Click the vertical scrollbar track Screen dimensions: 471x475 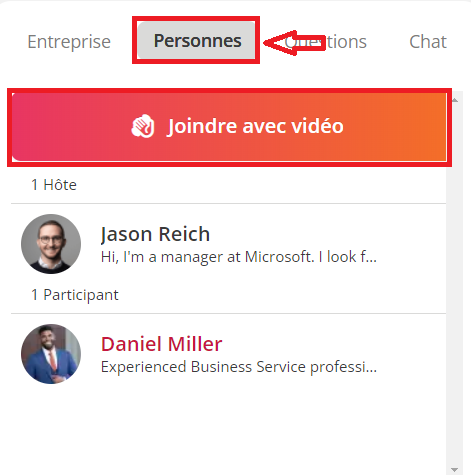tap(454, 283)
